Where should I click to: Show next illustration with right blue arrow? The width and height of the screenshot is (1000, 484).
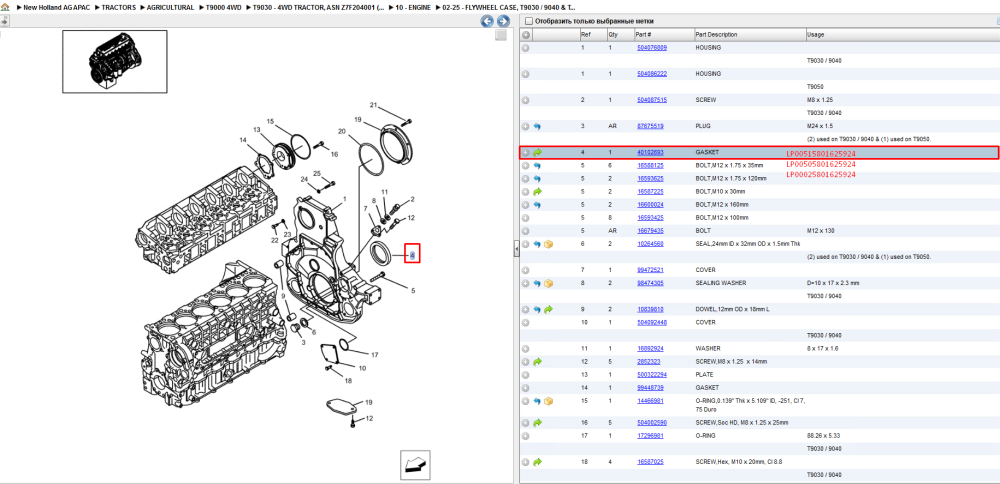503,21
